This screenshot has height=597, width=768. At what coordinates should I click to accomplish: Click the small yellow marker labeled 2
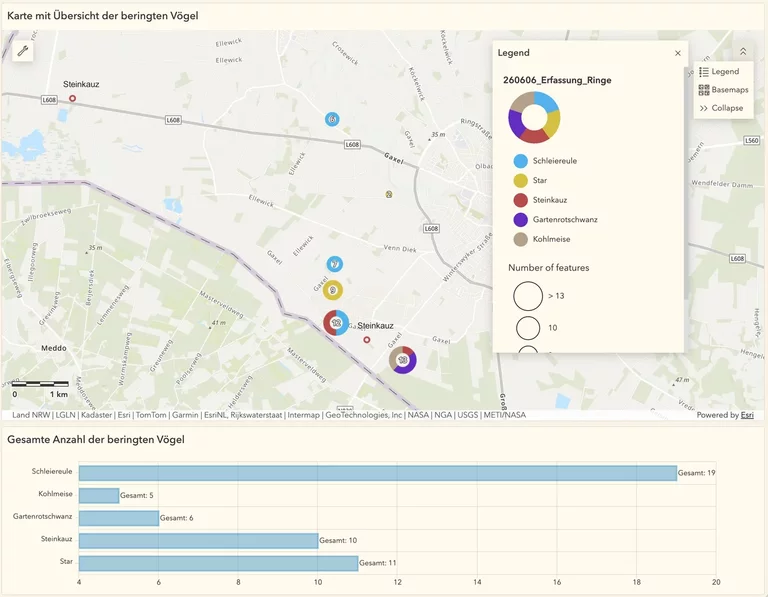(x=389, y=194)
